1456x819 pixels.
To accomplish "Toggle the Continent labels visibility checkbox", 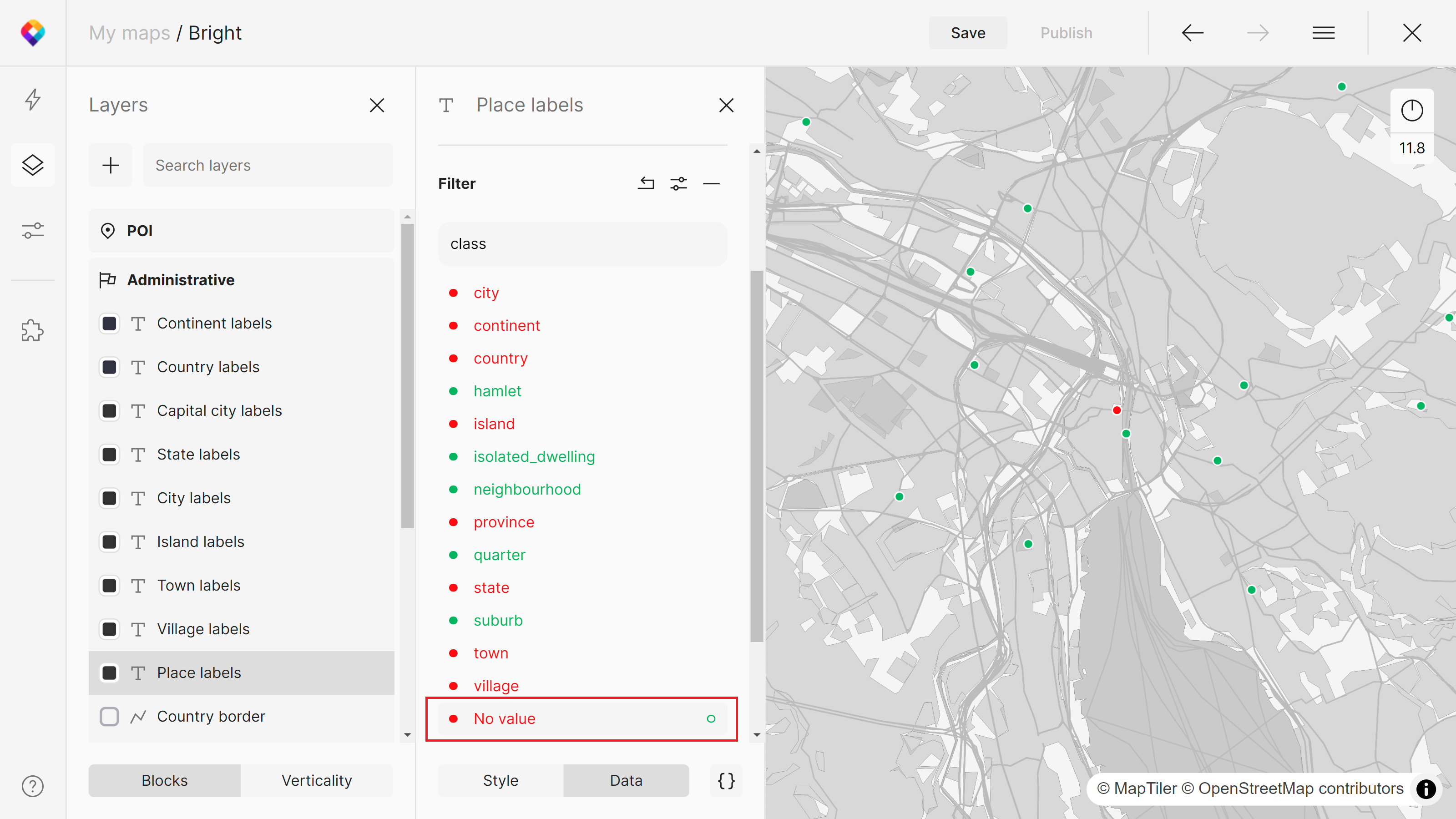I will (109, 324).
